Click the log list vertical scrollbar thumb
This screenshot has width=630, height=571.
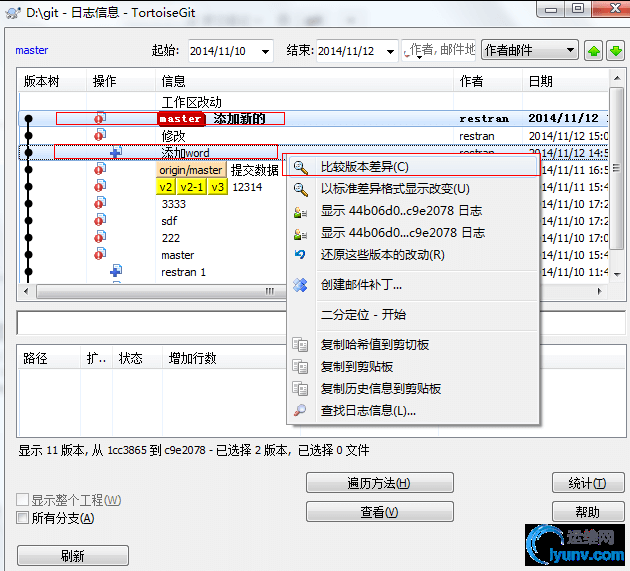point(616,168)
